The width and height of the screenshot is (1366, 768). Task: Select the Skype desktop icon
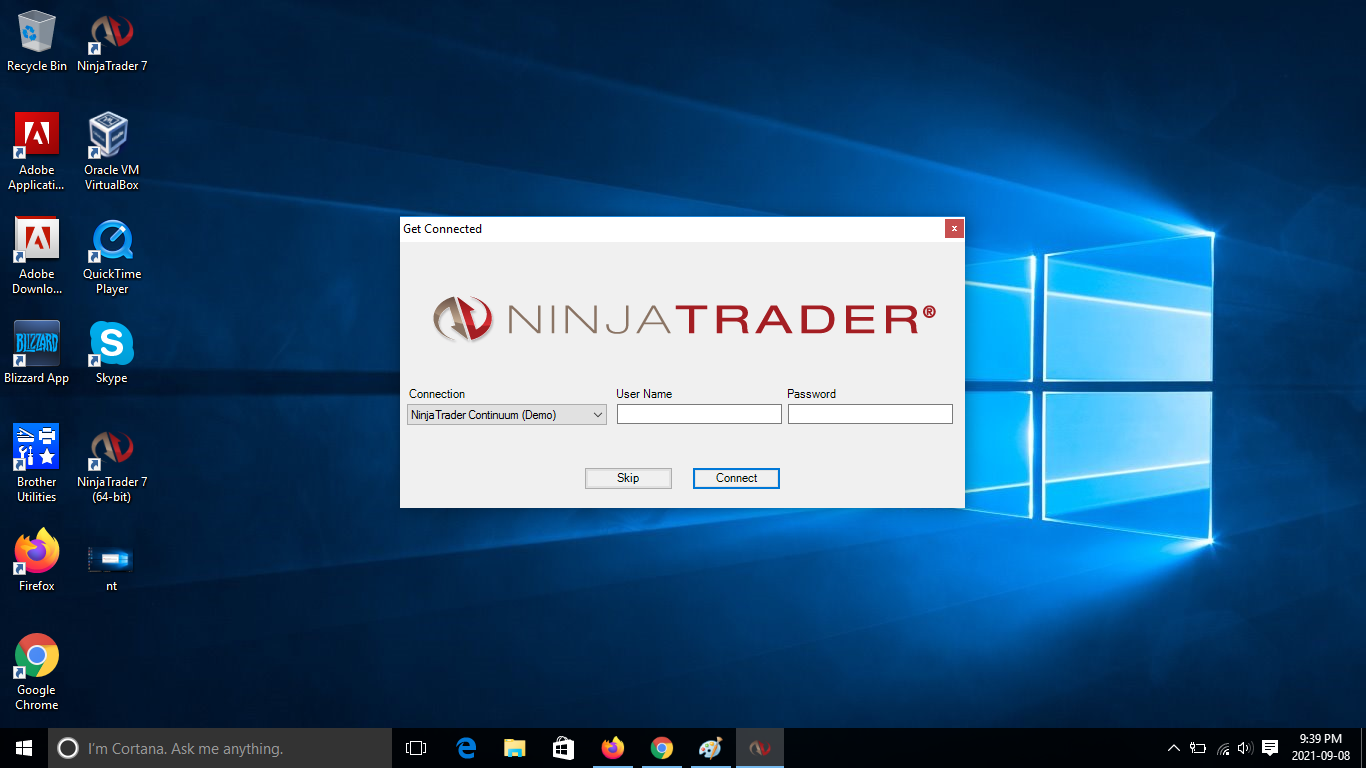[112, 353]
